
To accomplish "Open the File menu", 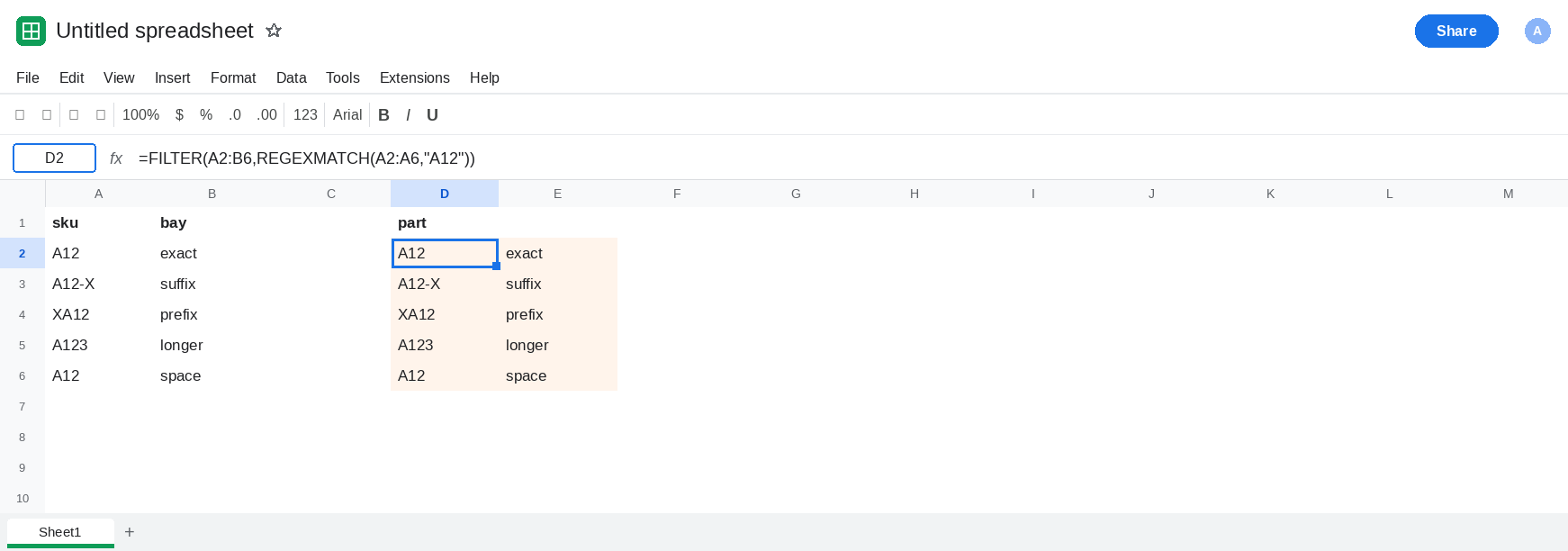I will point(28,78).
